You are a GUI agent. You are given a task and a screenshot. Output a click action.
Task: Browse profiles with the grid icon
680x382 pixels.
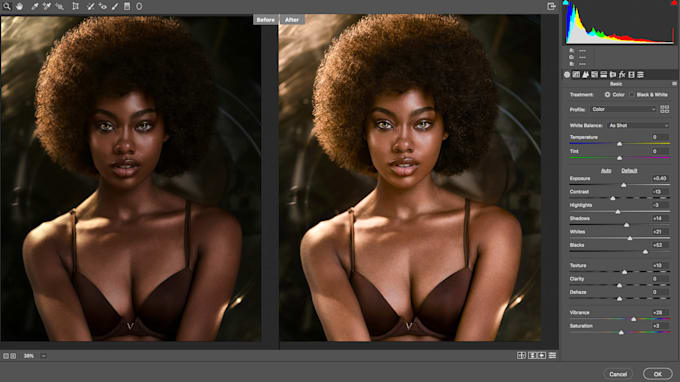coord(664,109)
